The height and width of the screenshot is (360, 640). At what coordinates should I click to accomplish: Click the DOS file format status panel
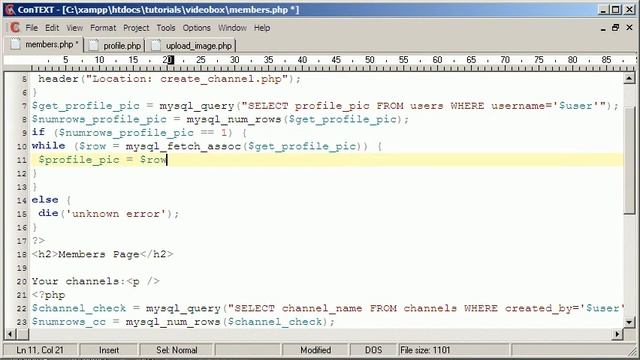[373, 350]
